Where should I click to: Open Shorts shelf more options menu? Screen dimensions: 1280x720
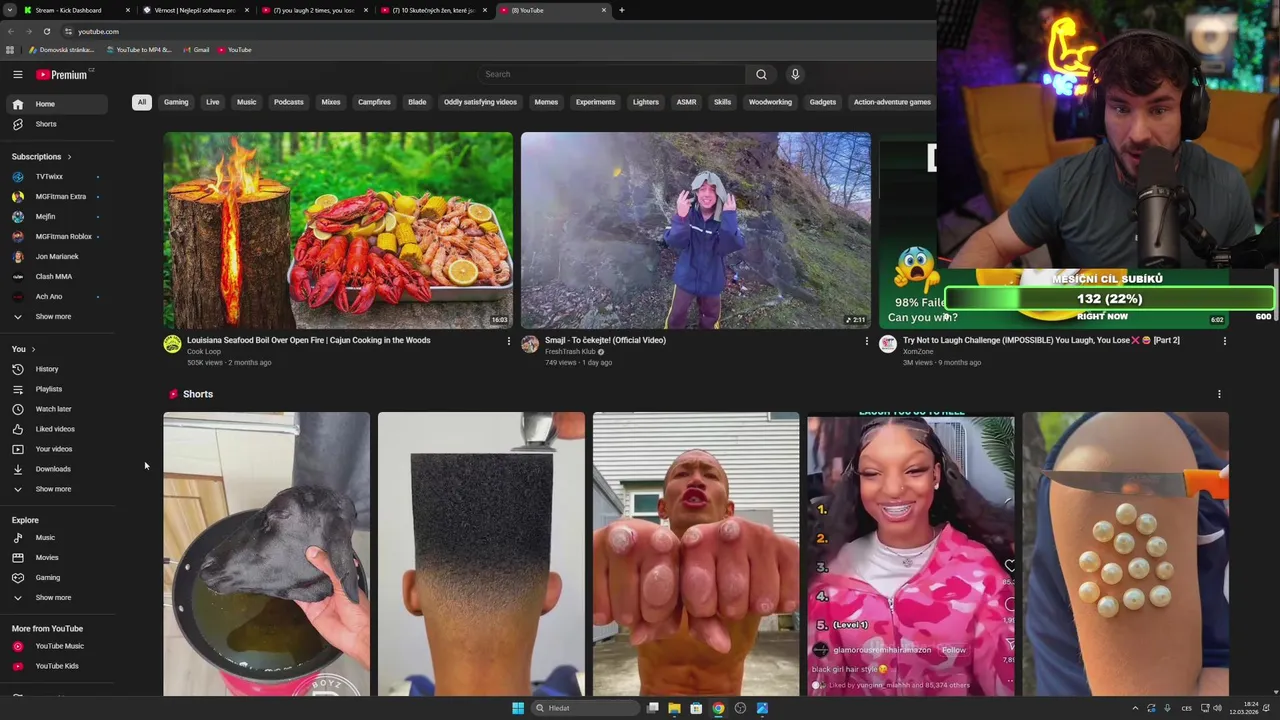[1219, 394]
